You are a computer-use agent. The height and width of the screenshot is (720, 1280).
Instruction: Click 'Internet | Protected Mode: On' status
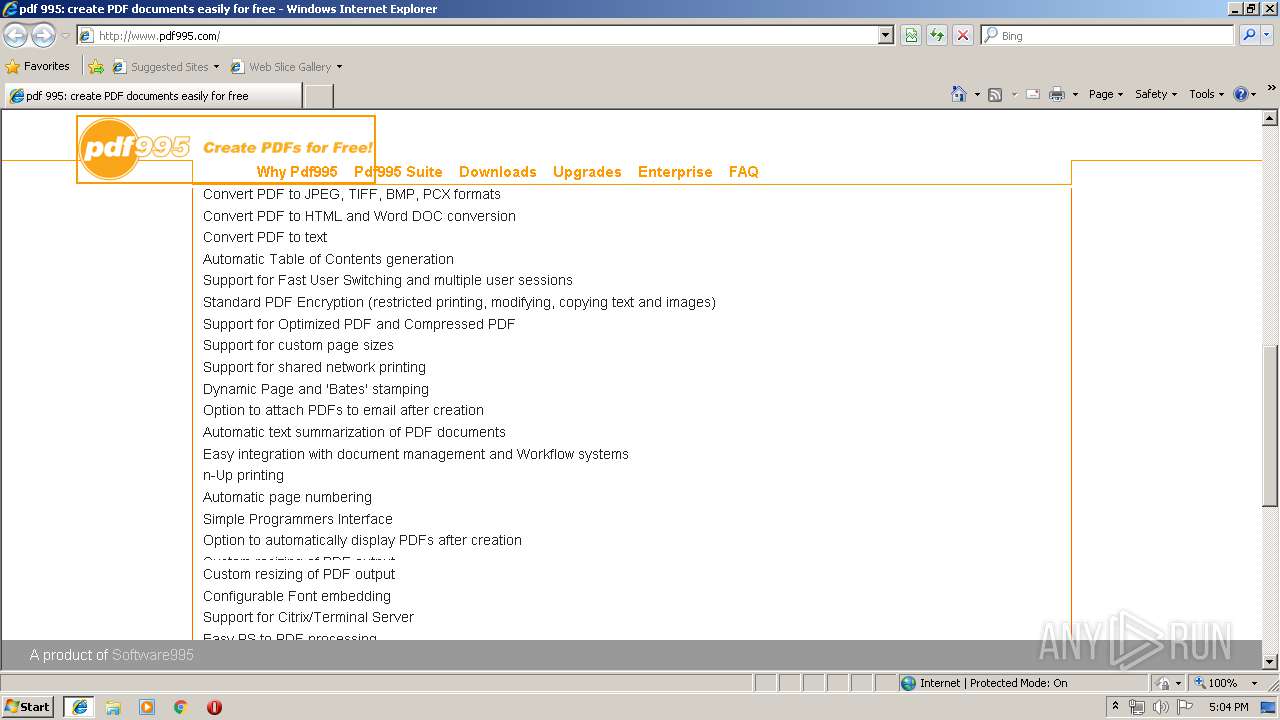pyautogui.click(x=993, y=683)
